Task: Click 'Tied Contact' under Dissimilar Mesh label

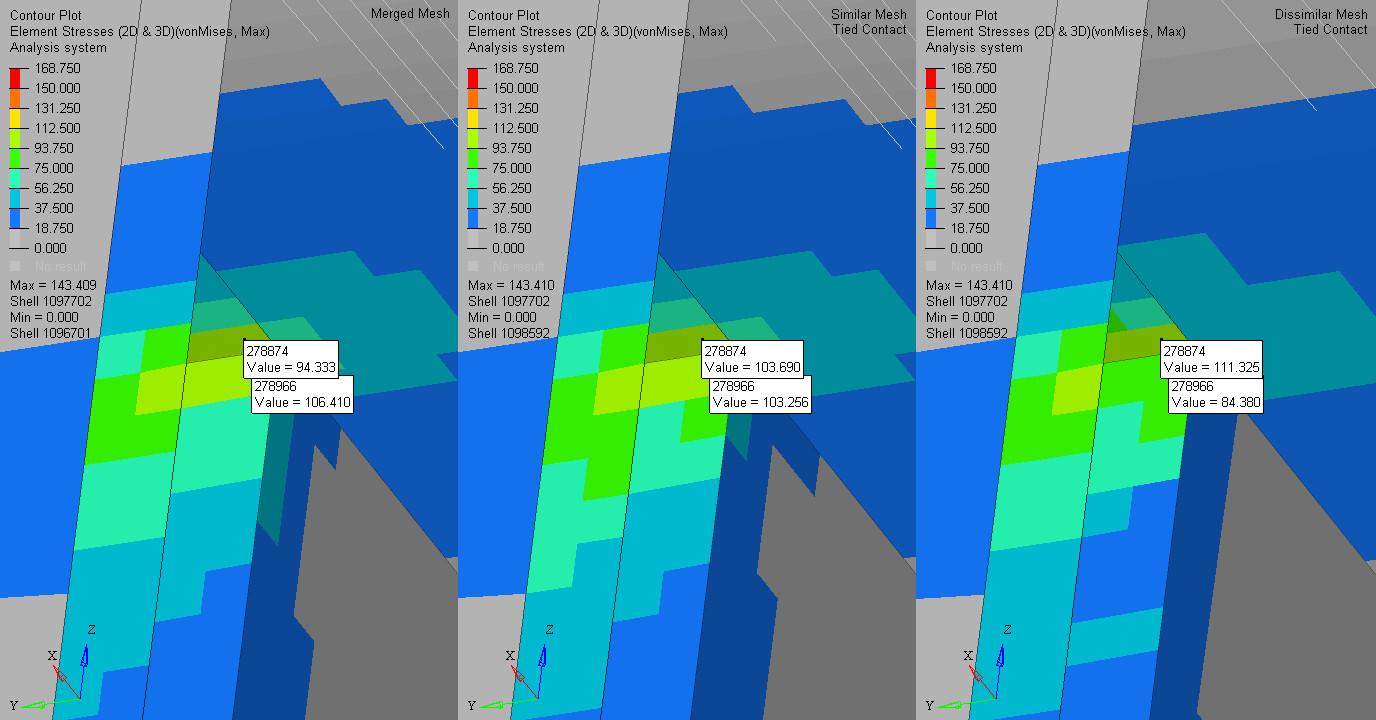Action: (x=1330, y=29)
